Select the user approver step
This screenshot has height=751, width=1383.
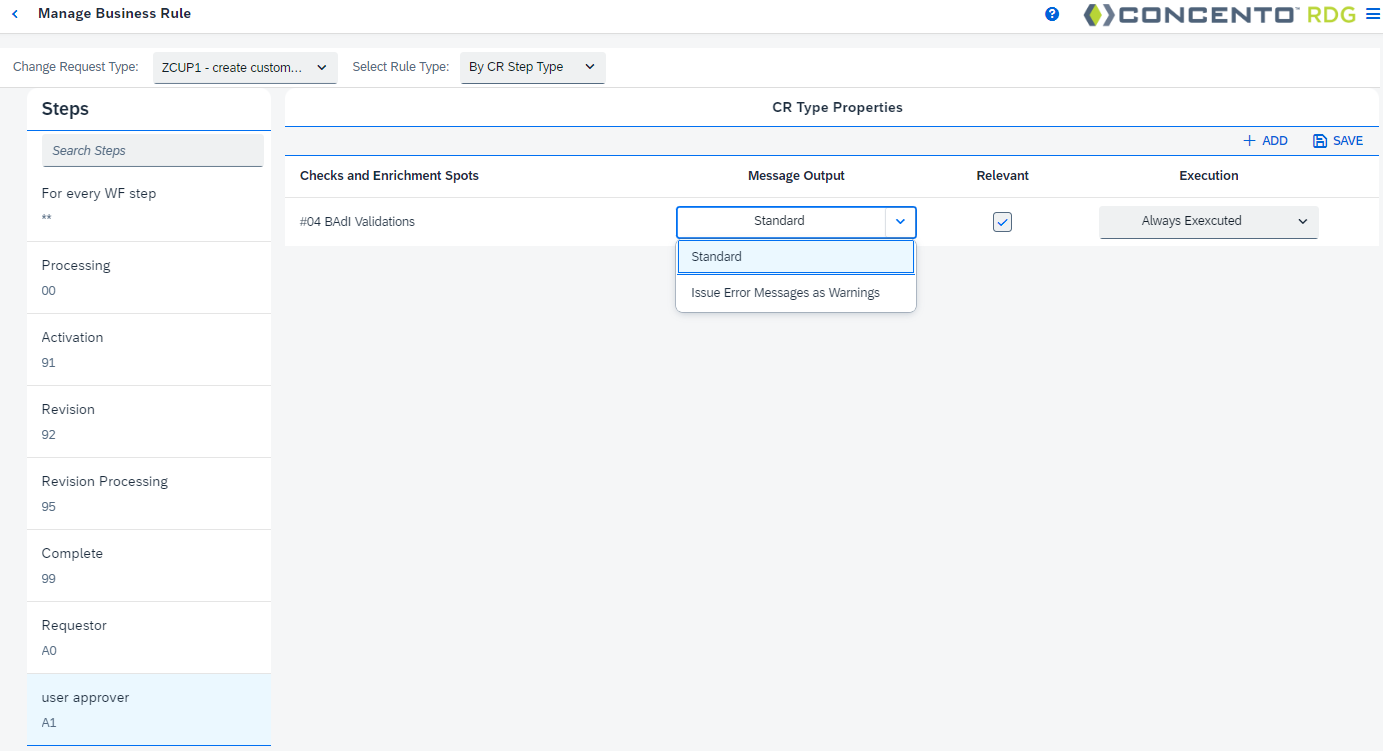(x=149, y=709)
